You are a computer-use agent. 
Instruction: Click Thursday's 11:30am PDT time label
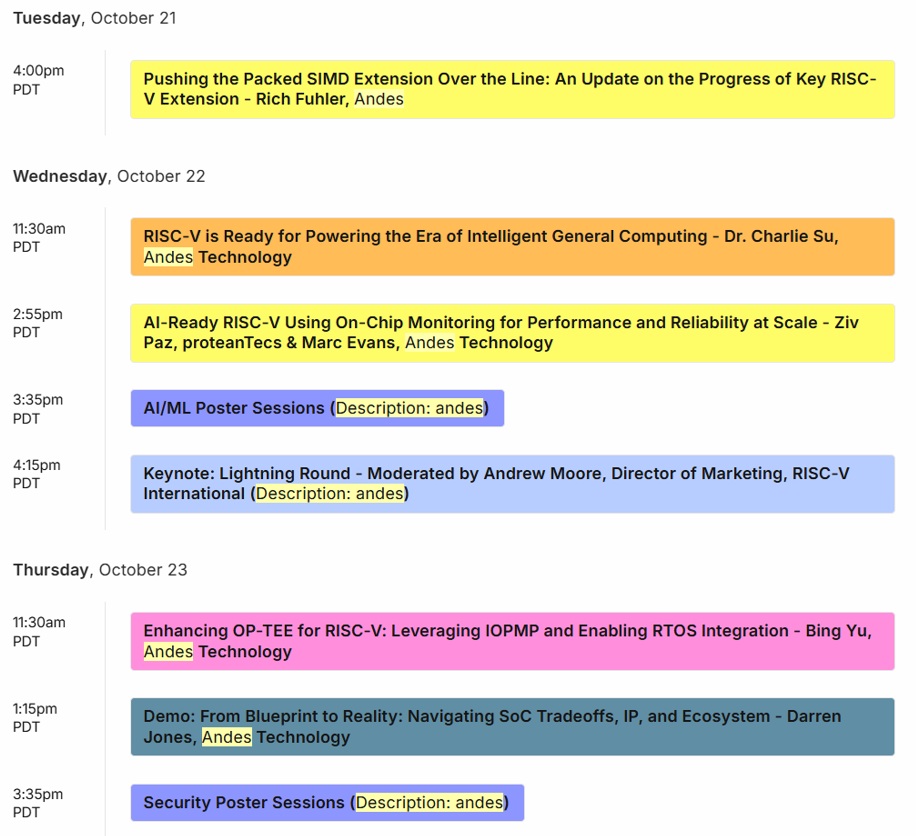[x=39, y=631]
